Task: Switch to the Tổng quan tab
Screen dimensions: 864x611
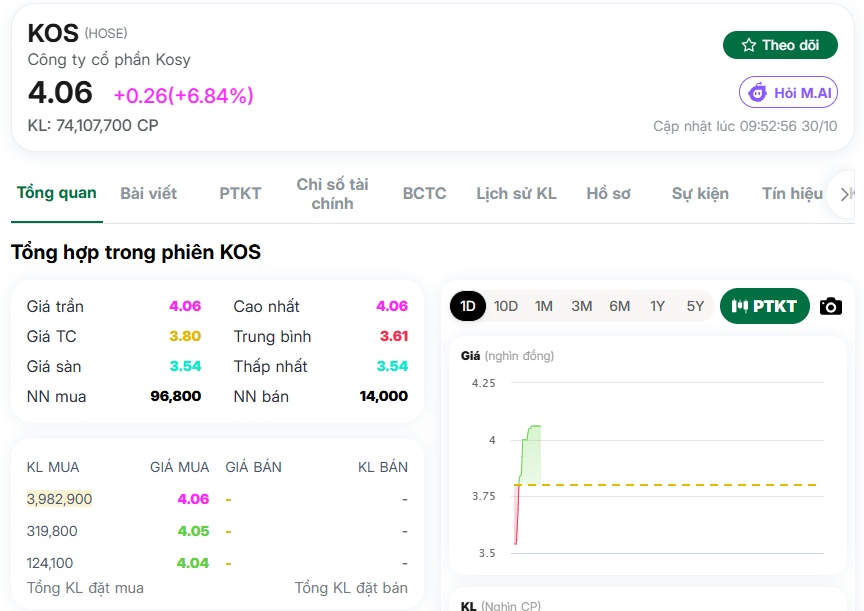Action: [x=56, y=193]
